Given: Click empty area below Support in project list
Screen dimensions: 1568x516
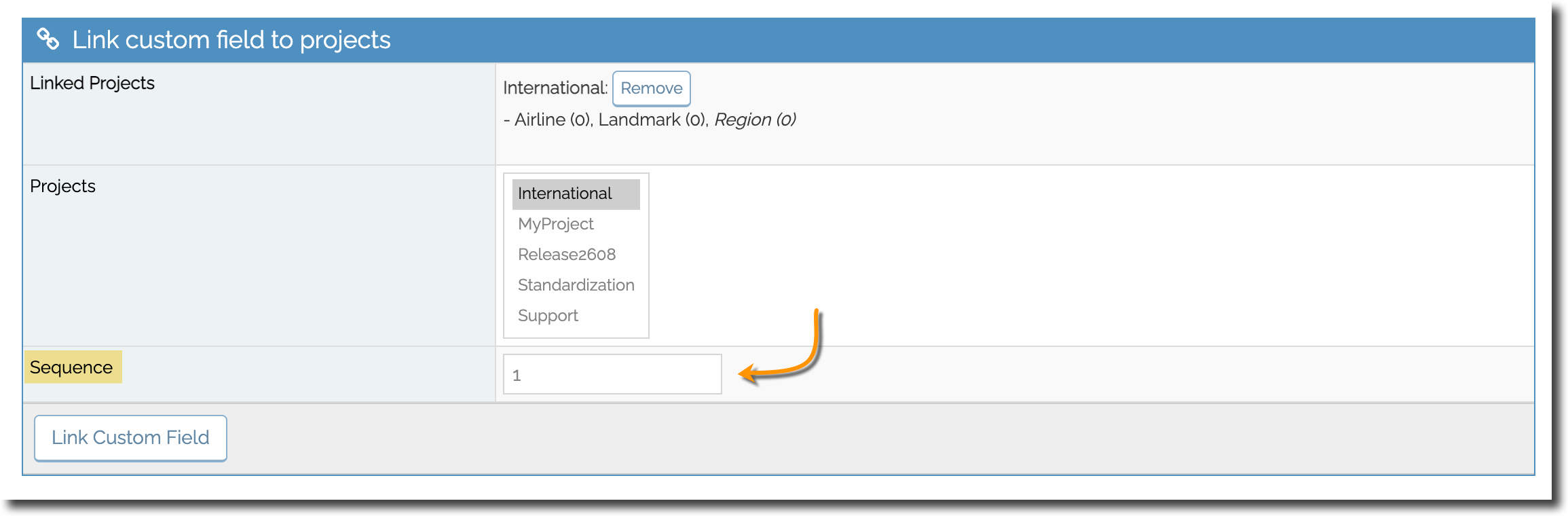Looking at the screenshot, I should coord(576,334).
